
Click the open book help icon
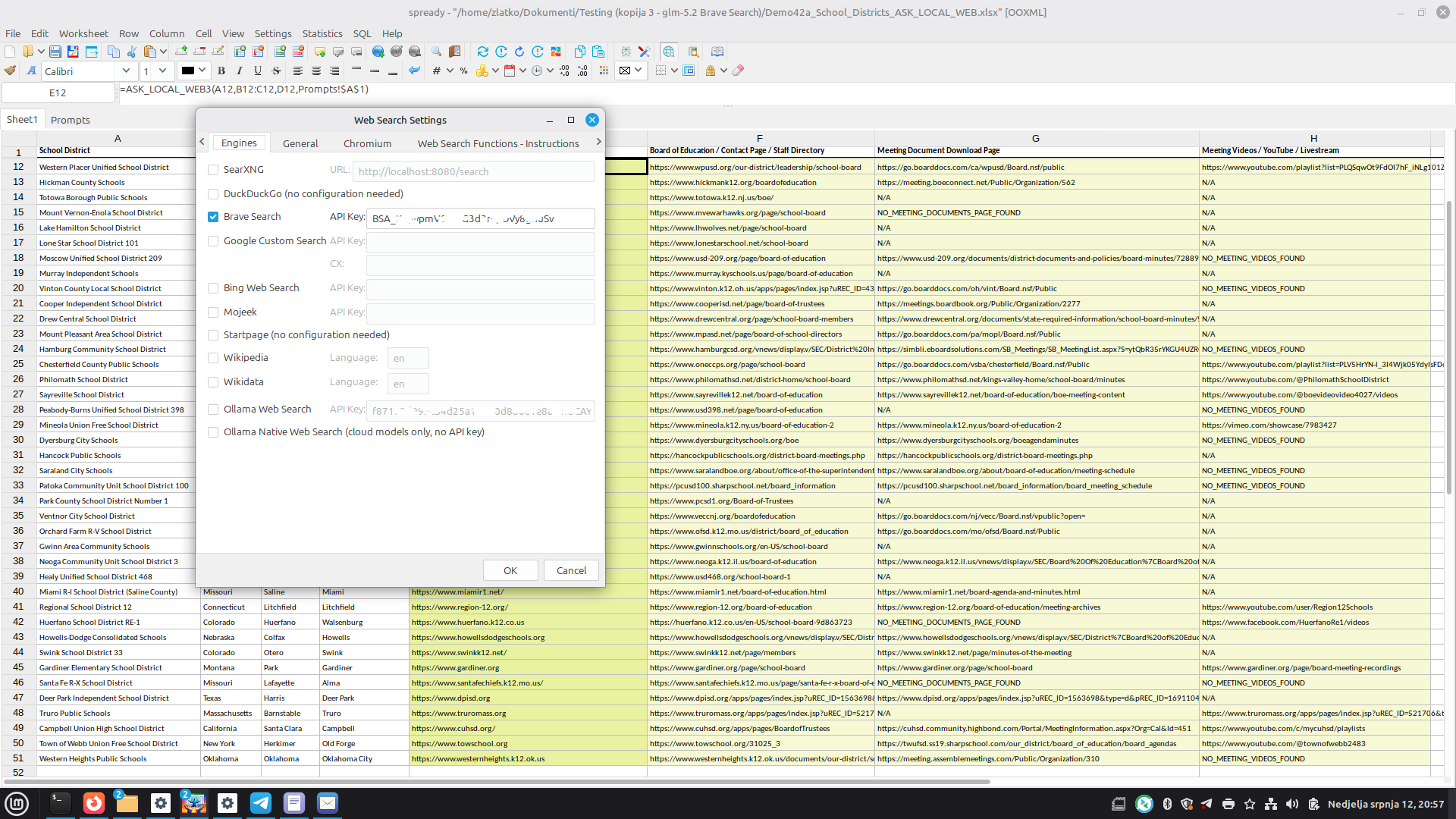pos(717,52)
